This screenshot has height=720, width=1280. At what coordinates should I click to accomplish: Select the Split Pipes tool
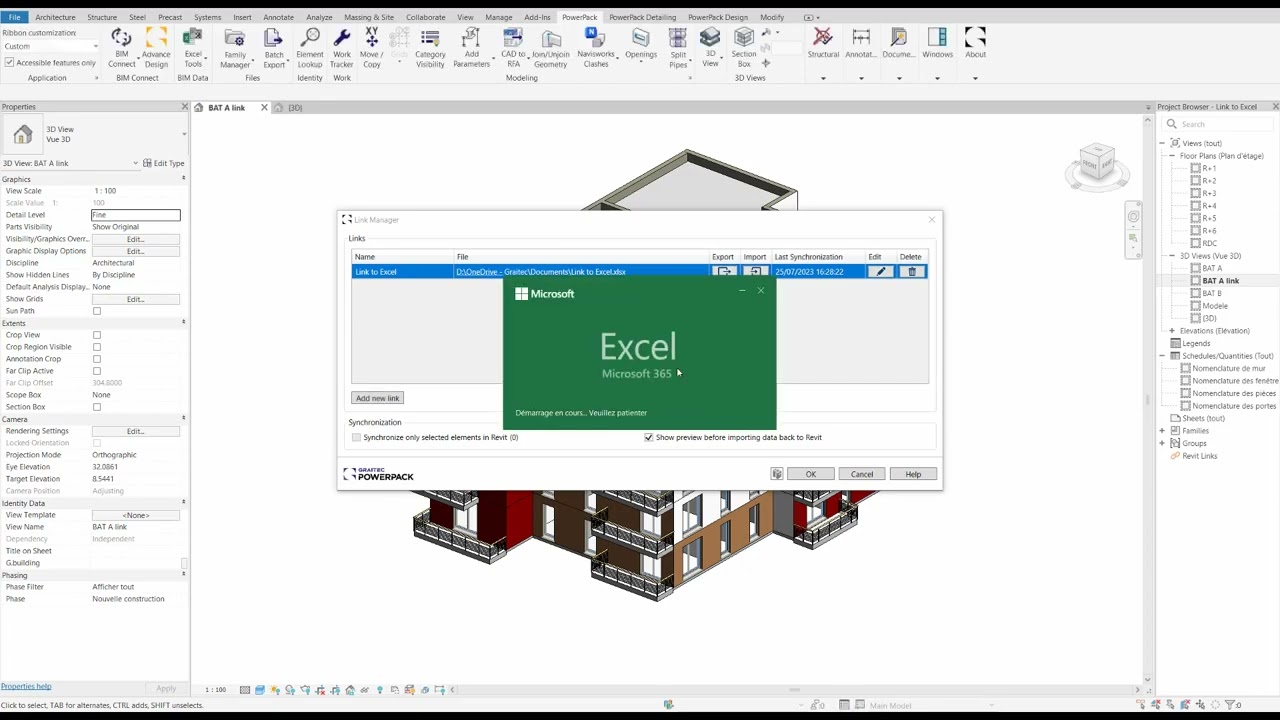pyautogui.click(x=678, y=47)
